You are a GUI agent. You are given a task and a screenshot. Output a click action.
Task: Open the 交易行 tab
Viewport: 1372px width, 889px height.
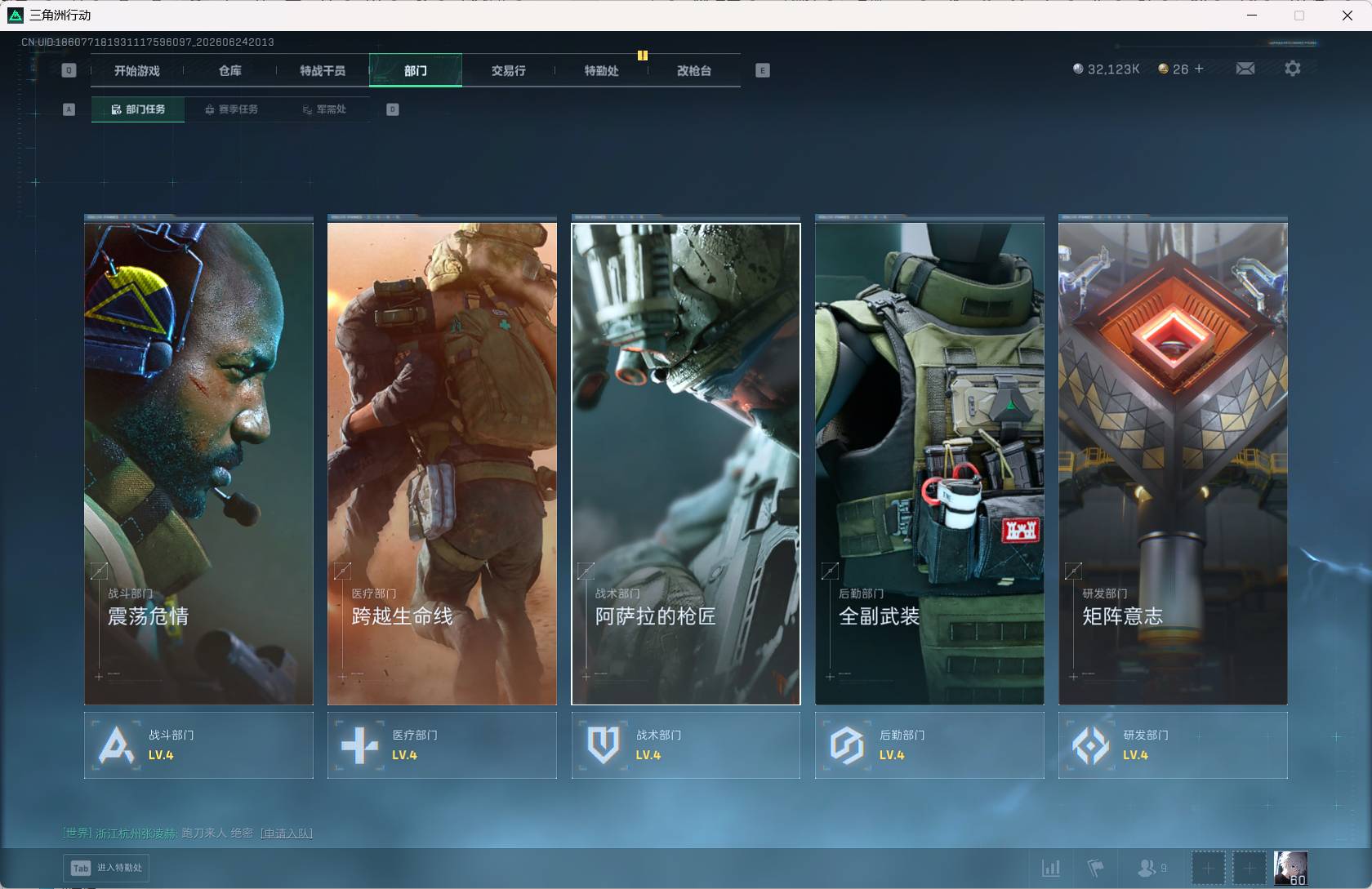click(509, 70)
